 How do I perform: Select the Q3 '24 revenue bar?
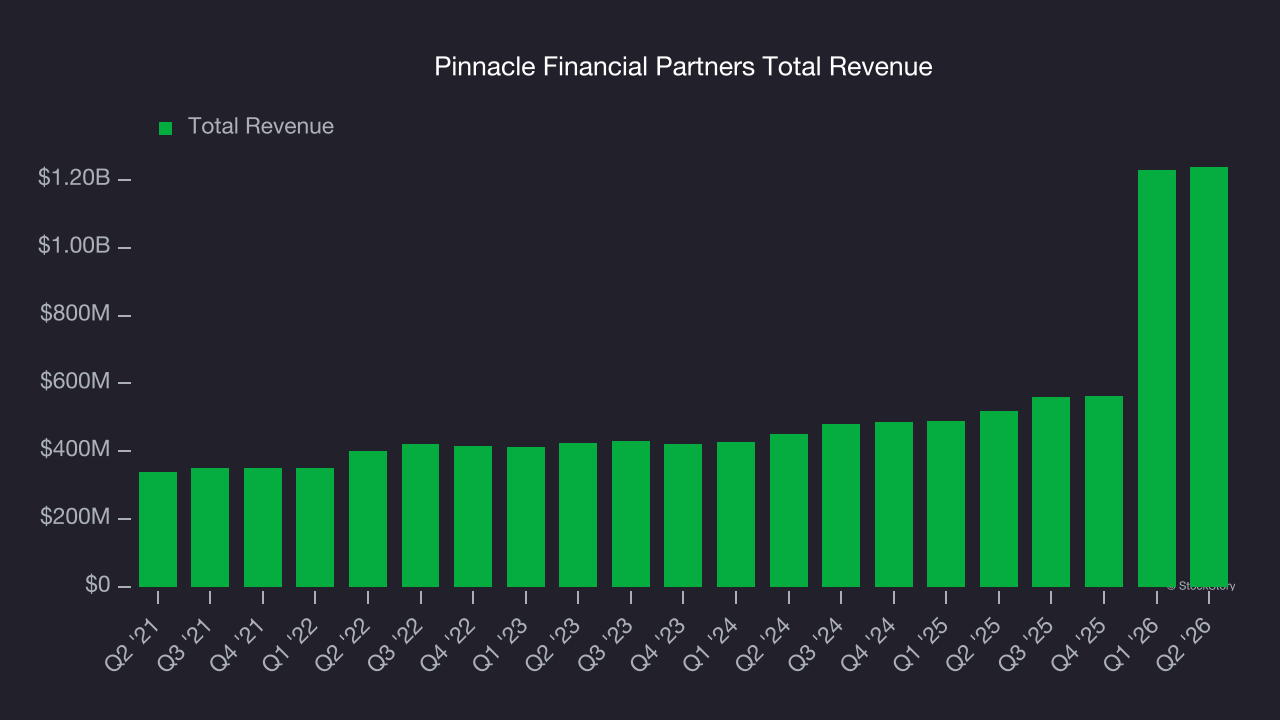click(x=841, y=505)
